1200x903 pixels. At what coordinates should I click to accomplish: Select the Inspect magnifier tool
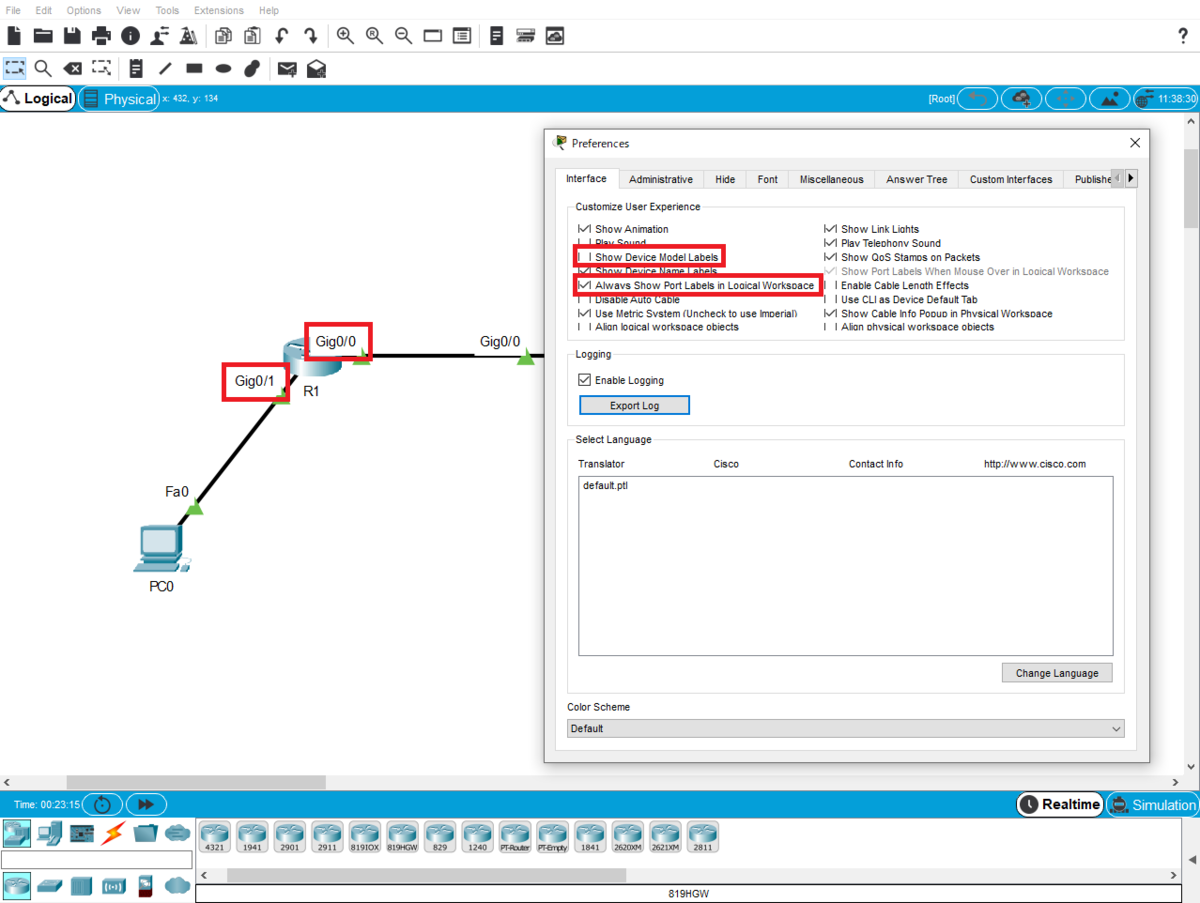click(43, 69)
